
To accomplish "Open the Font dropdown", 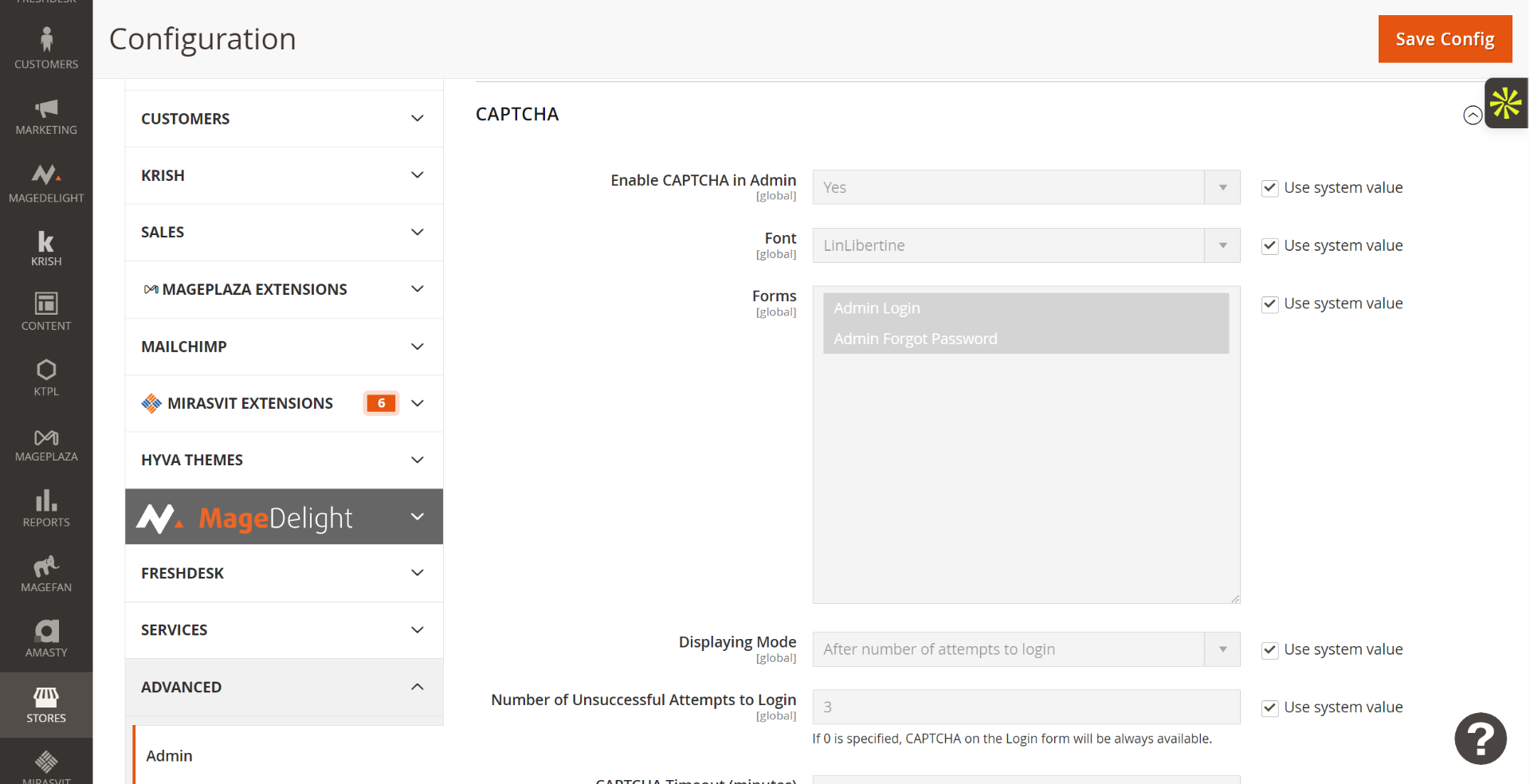I will (x=1026, y=245).
